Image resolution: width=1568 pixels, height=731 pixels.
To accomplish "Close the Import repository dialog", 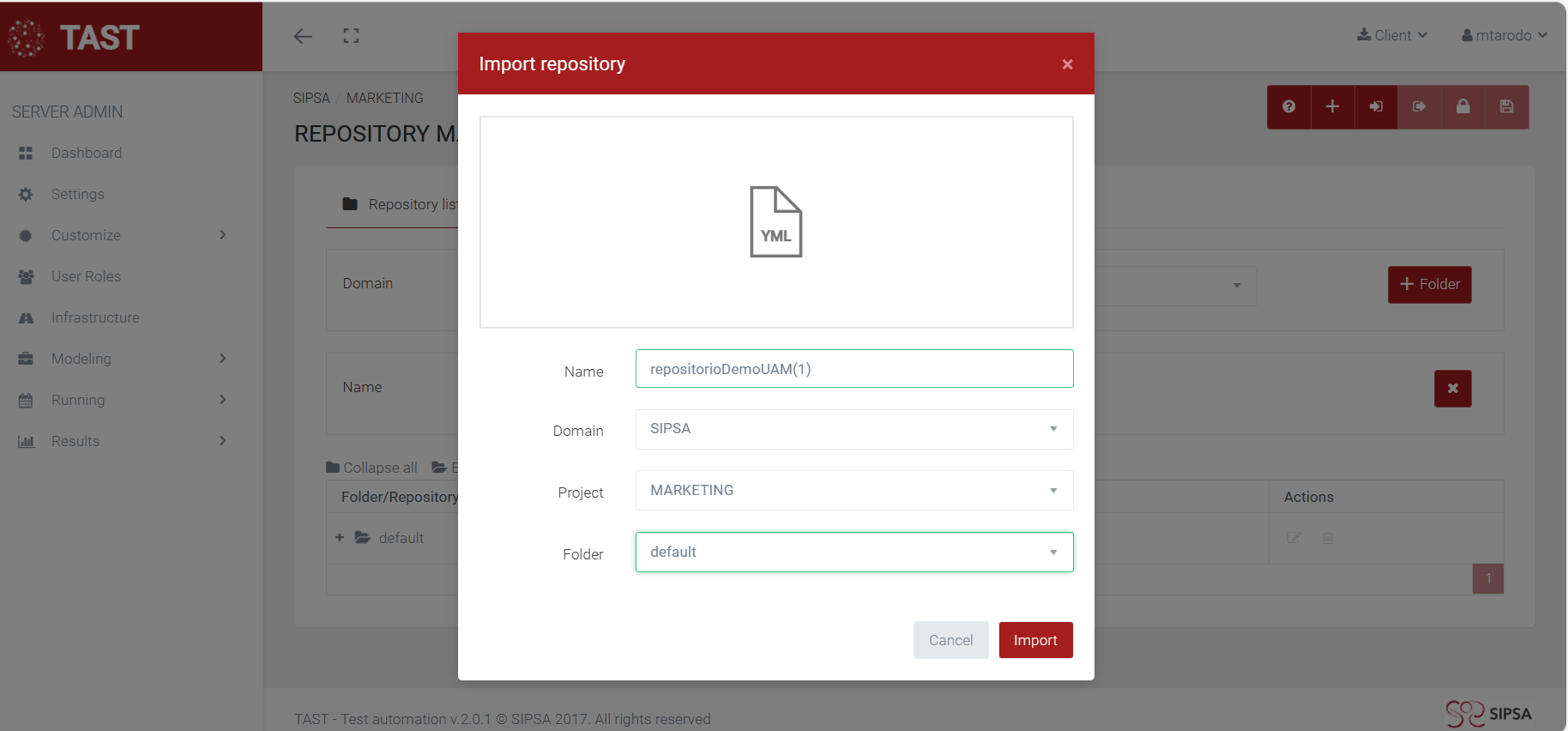I will coord(1067,64).
